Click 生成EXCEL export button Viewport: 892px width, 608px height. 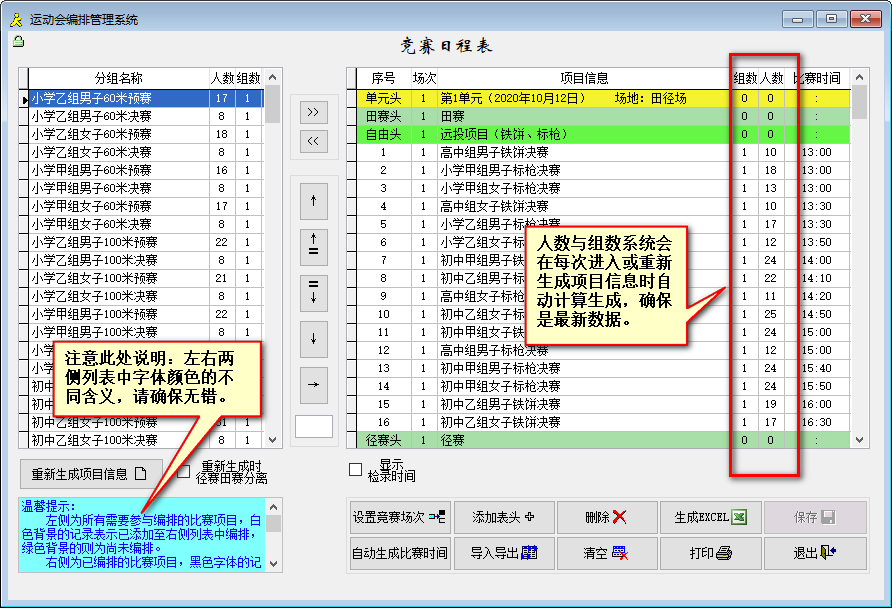click(710, 517)
